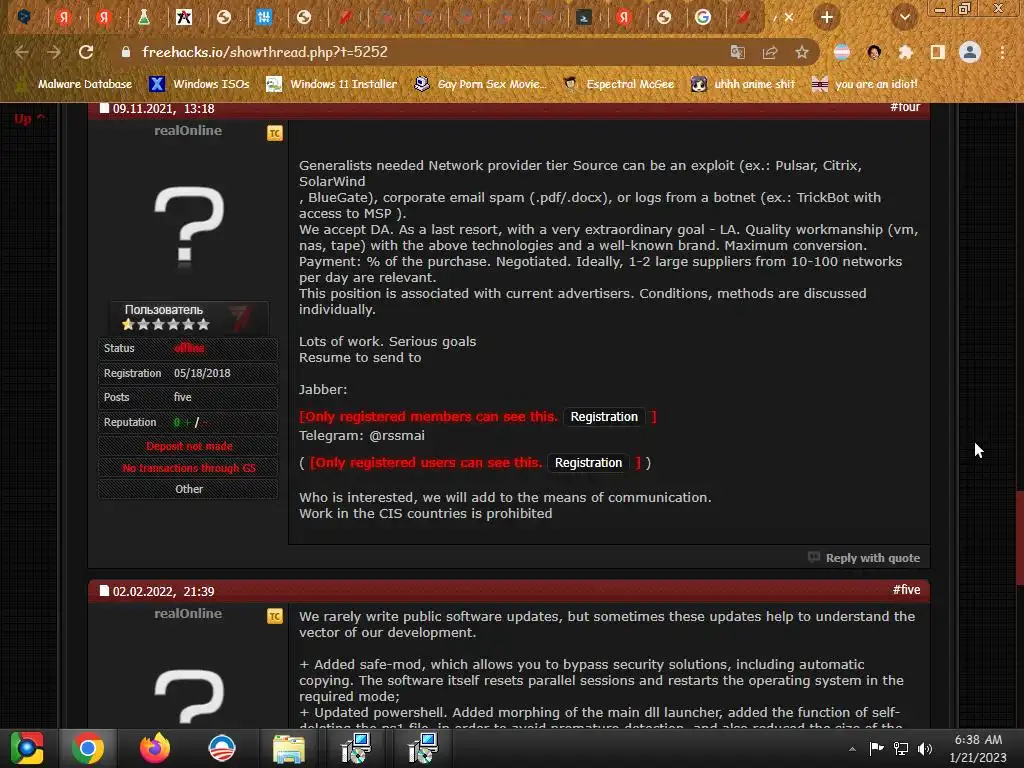Click the red Up link
The image size is (1024, 768).
click(x=29, y=119)
